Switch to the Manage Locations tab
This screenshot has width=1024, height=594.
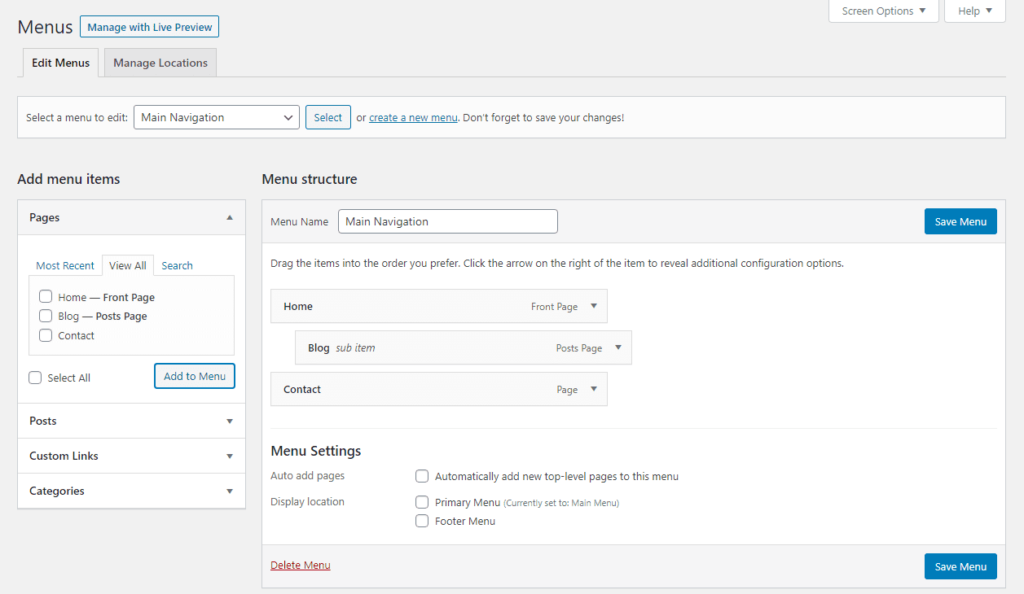tap(160, 63)
